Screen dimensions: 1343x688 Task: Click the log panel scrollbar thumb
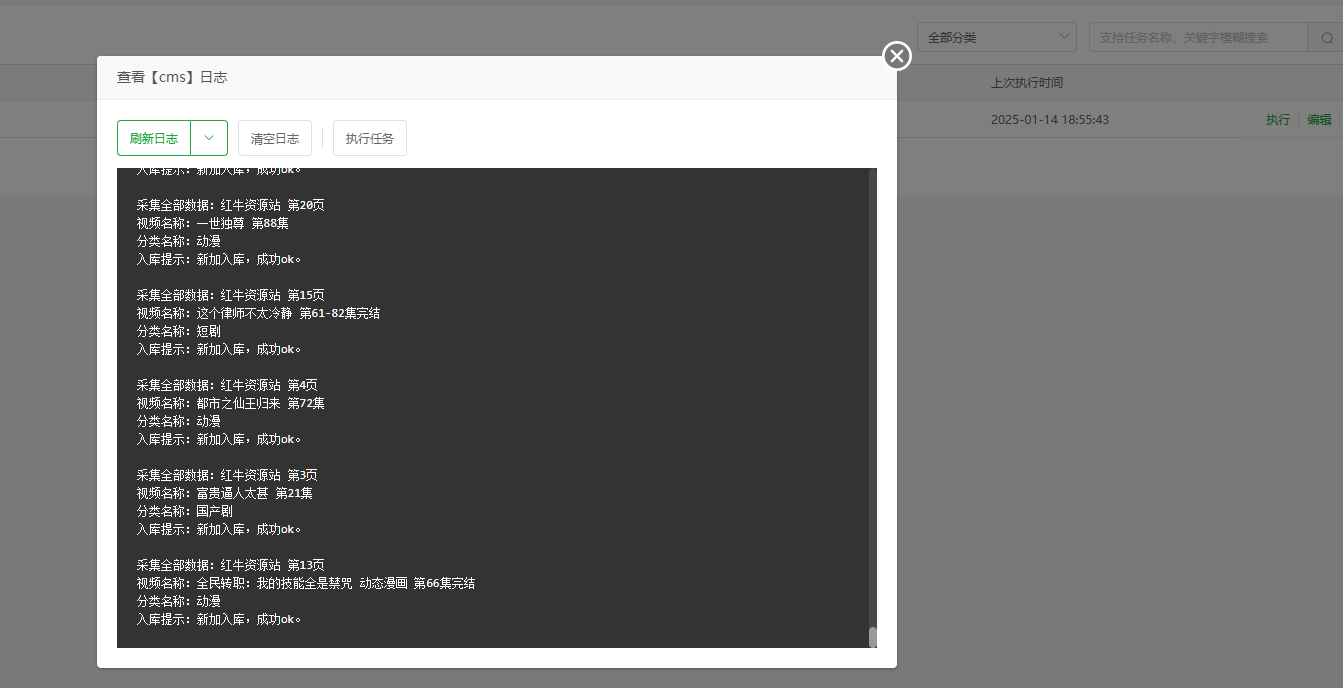click(x=872, y=637)
